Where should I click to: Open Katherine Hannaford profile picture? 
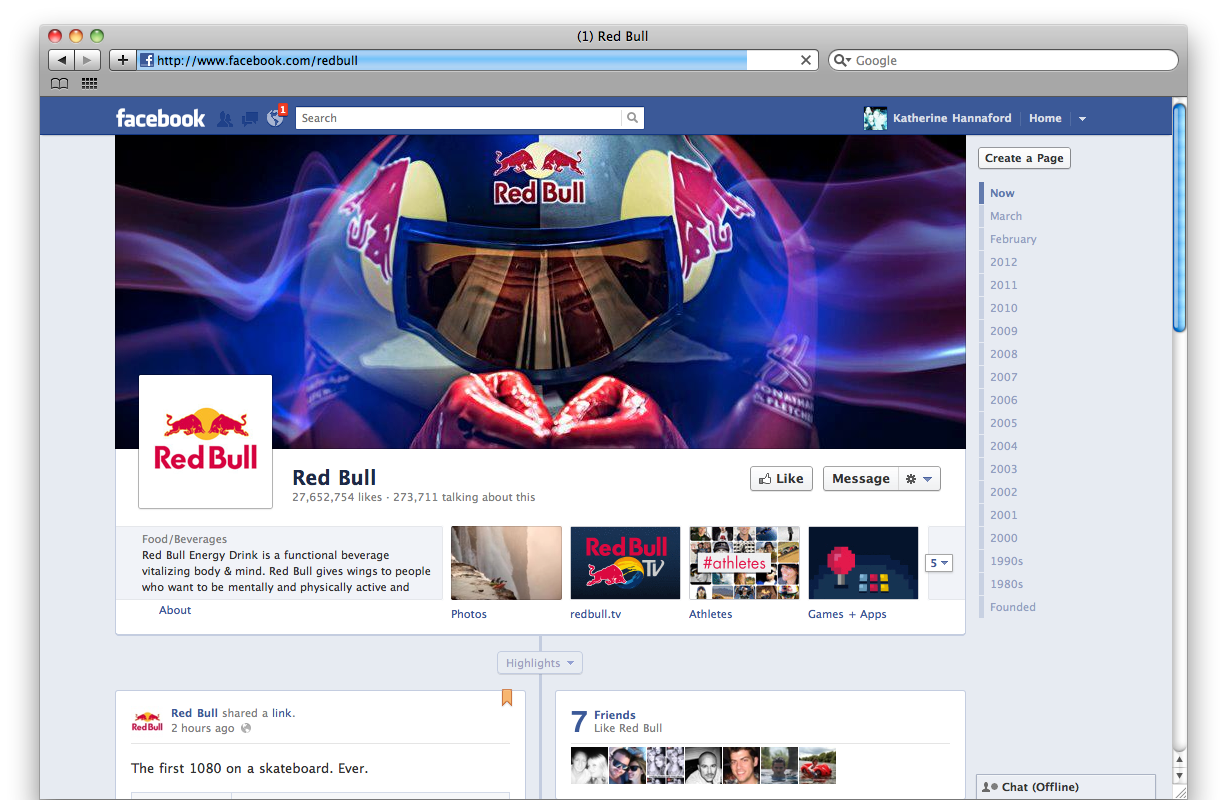coord(875,118)
